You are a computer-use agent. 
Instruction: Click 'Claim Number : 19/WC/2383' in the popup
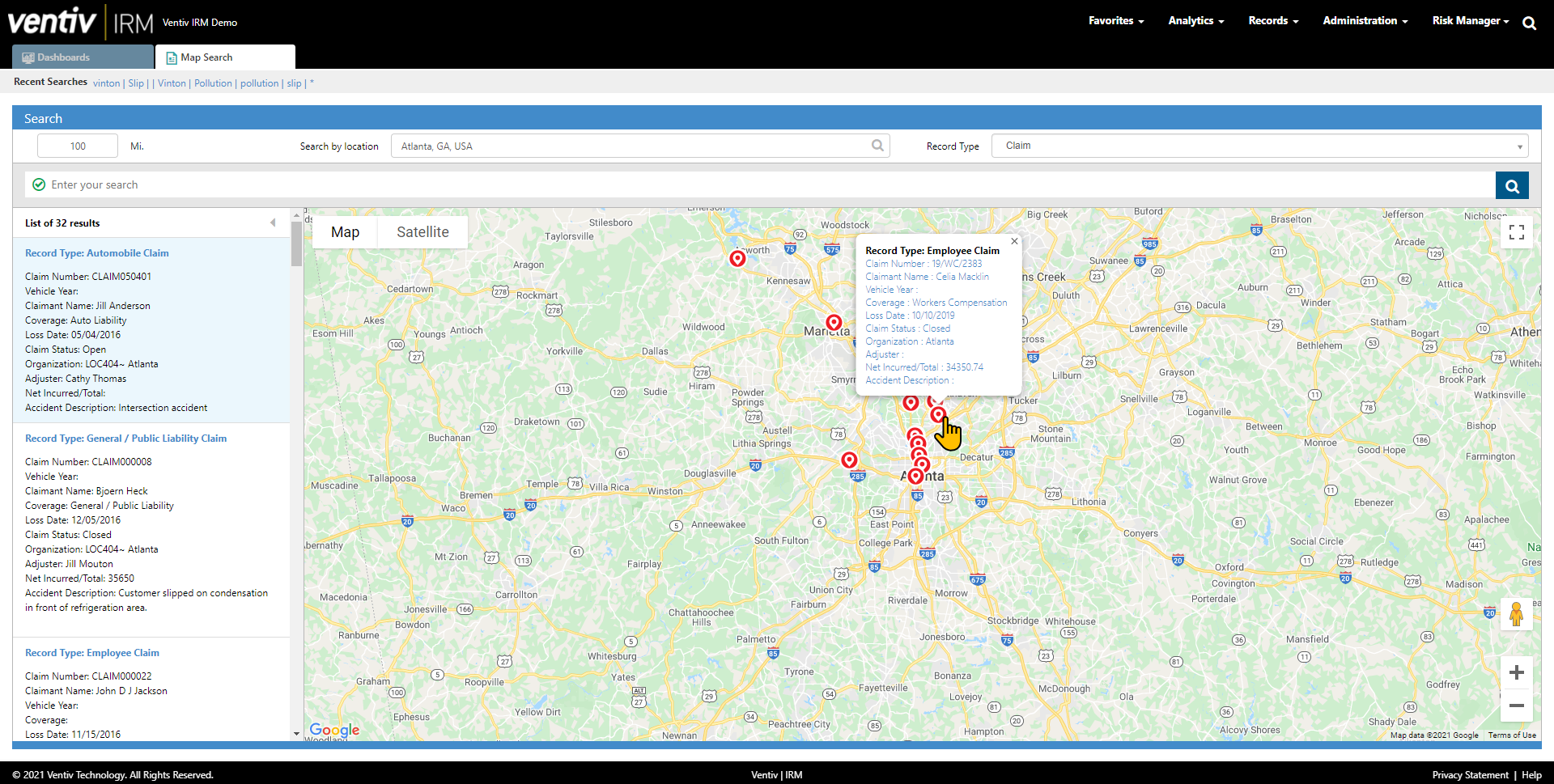point(923,264)
